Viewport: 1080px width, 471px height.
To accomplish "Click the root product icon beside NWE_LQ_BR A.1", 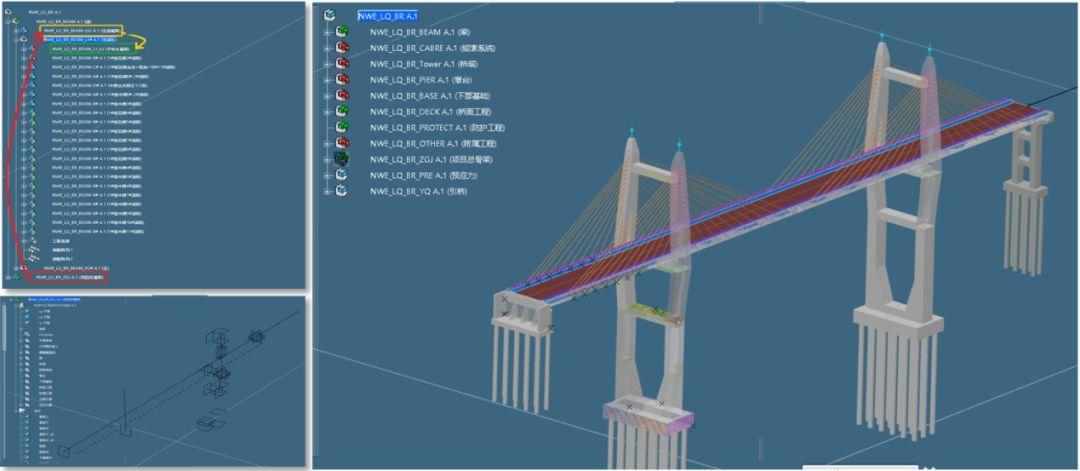I will click(330, 15).
